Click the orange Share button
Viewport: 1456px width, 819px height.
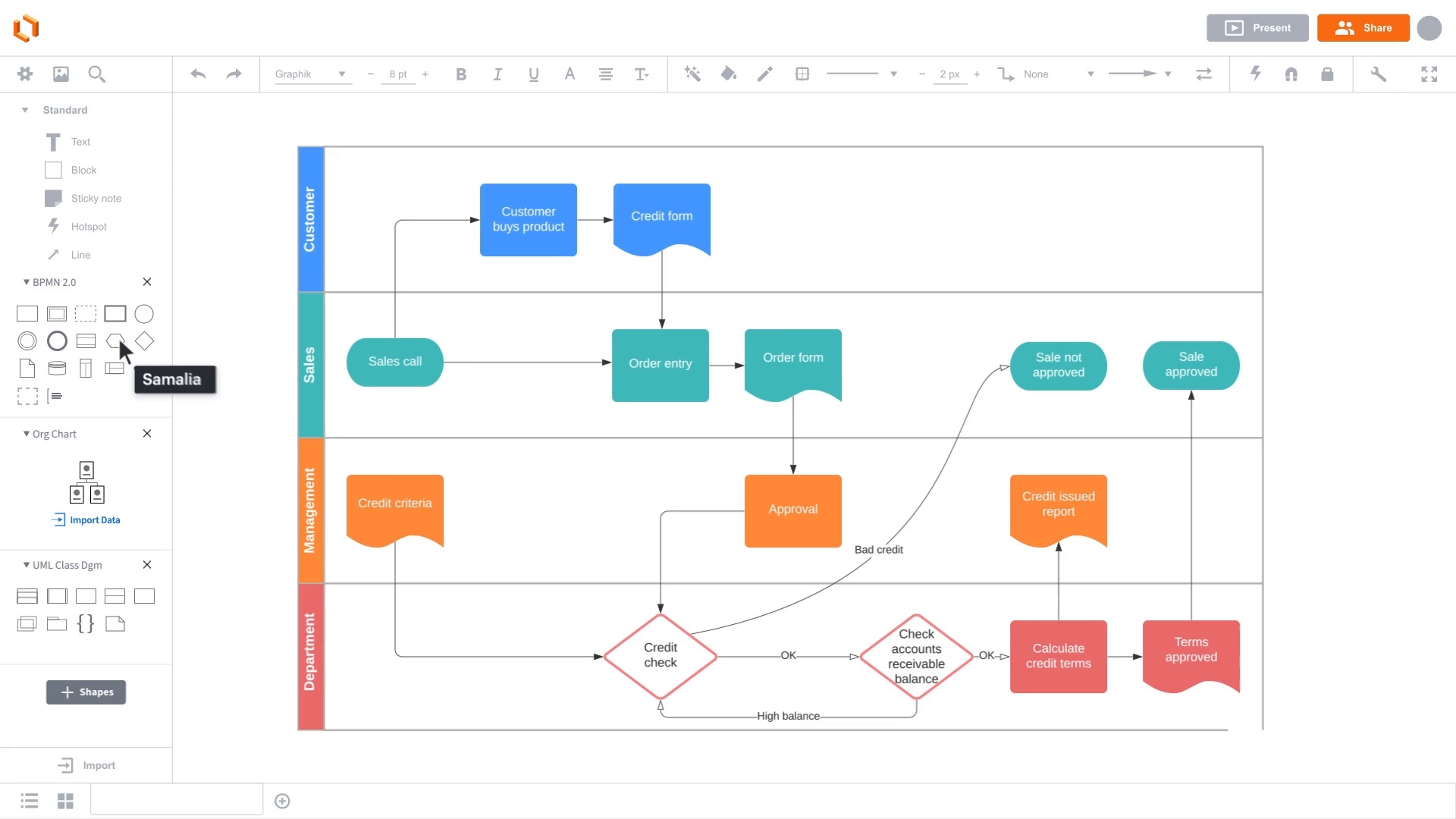coord(1363,28)
